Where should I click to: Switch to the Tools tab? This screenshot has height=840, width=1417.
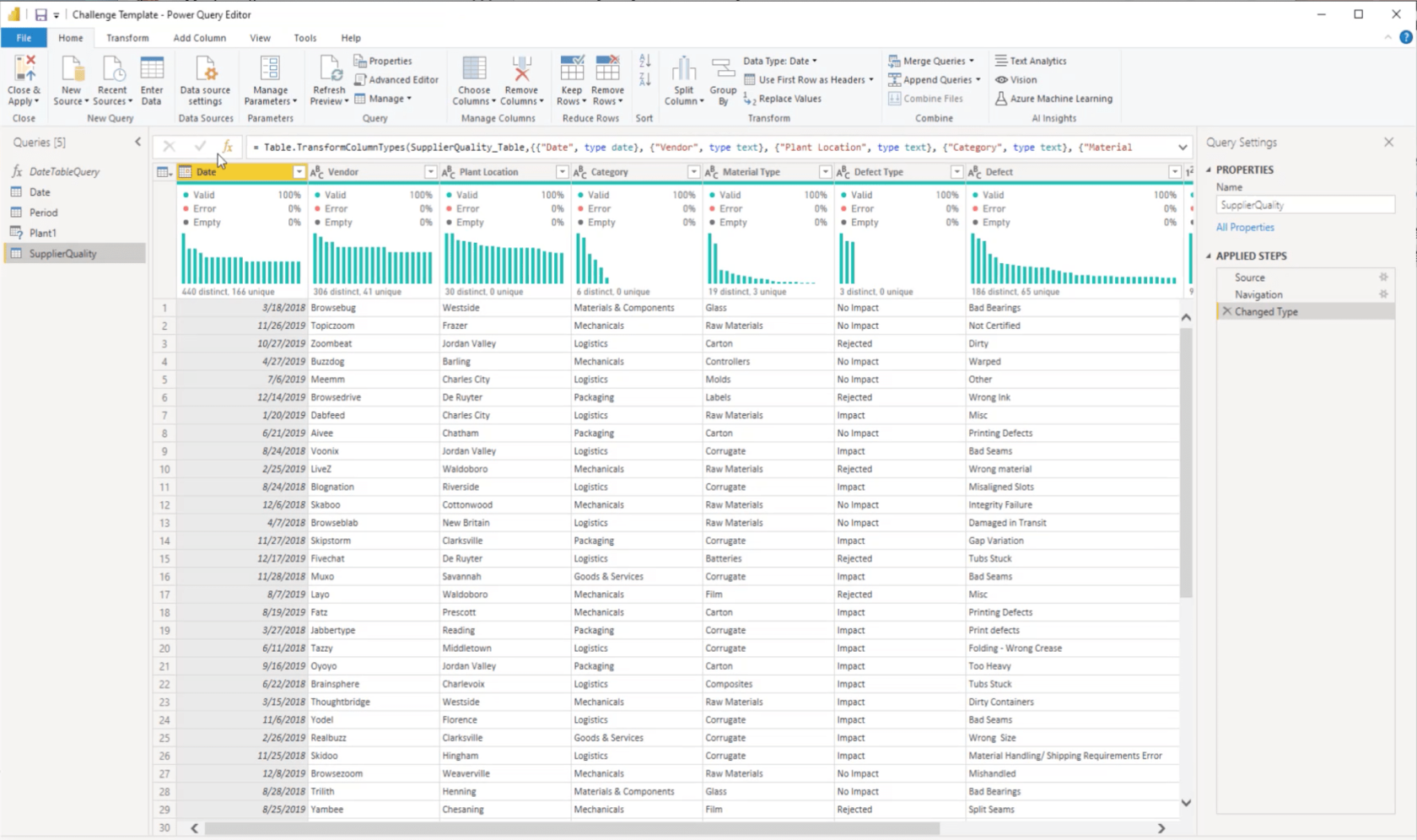[305, 38]
